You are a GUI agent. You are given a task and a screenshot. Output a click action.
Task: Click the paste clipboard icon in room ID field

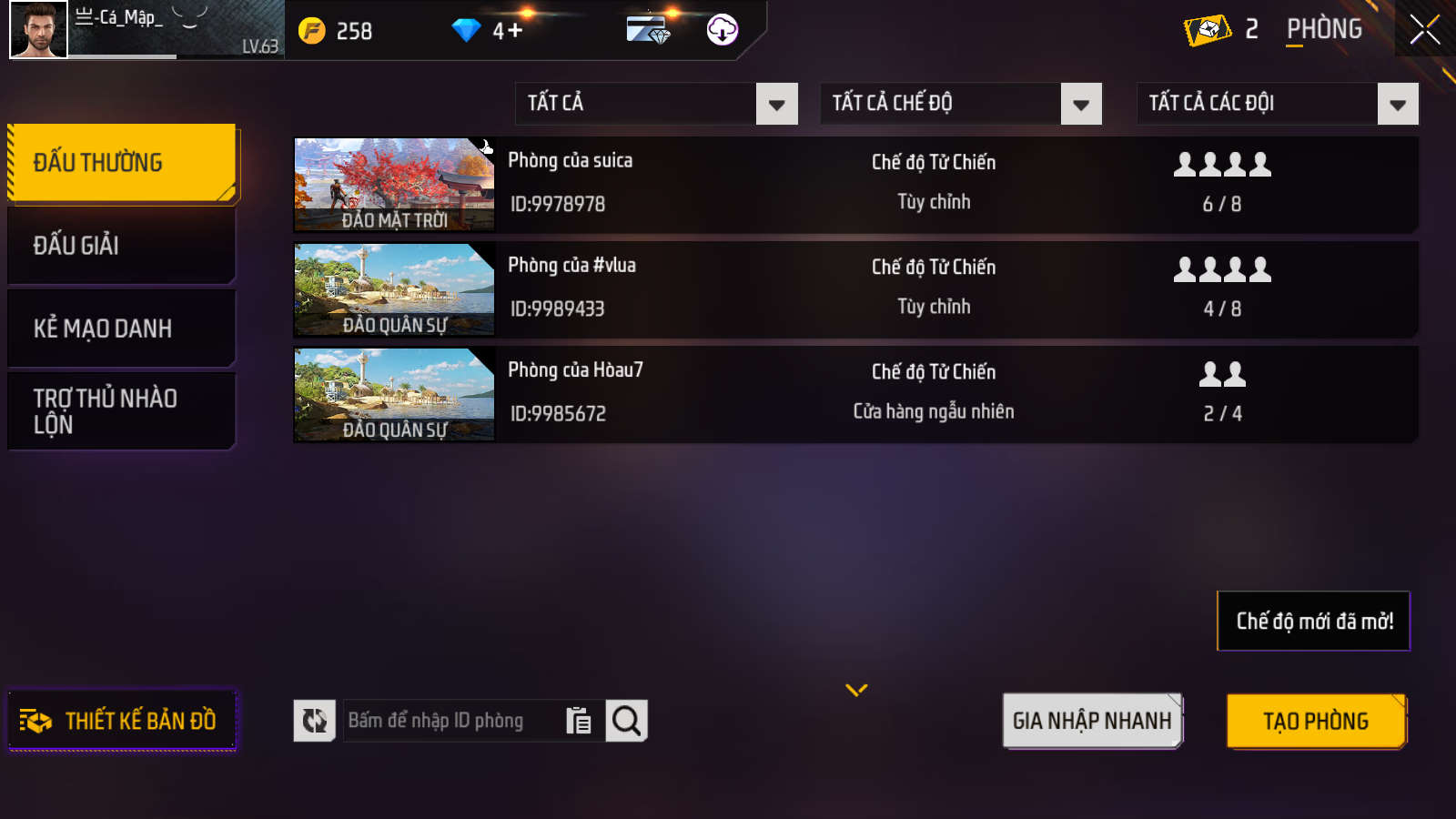(579, 721)
